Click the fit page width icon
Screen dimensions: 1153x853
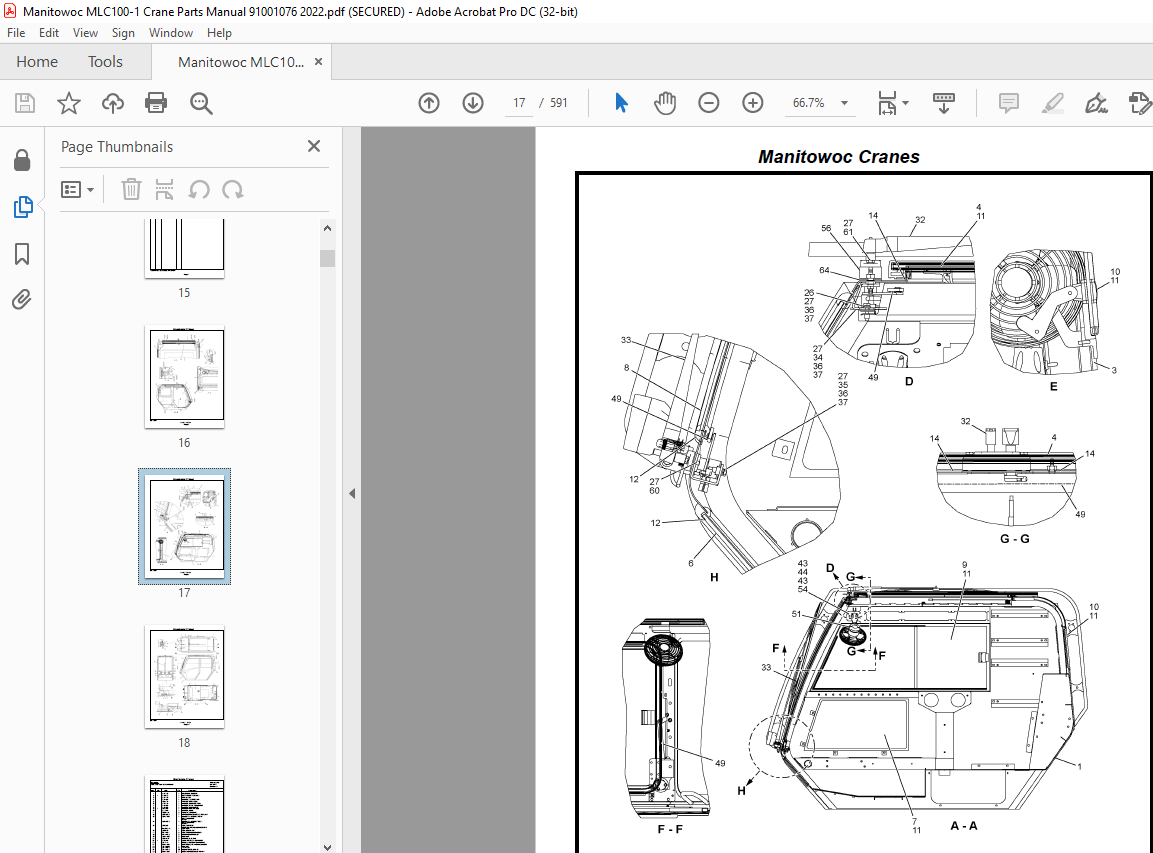pyautogui.click(x=888, y=103)
